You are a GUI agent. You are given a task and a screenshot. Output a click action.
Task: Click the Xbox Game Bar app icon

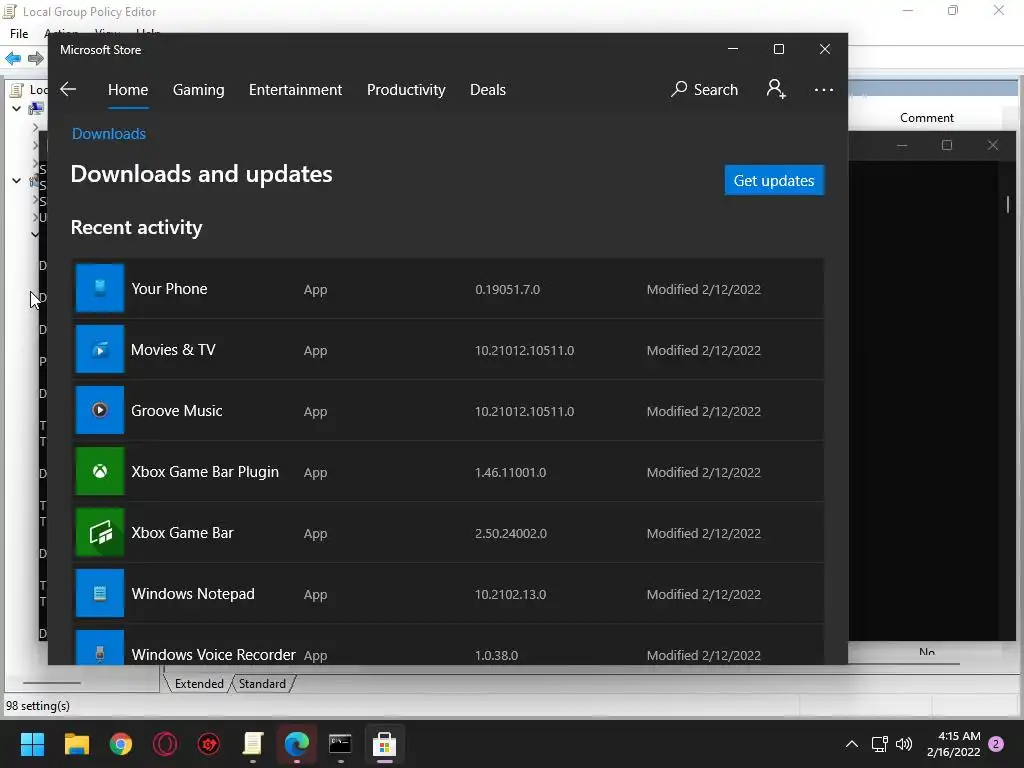click(x=100, y=532)
